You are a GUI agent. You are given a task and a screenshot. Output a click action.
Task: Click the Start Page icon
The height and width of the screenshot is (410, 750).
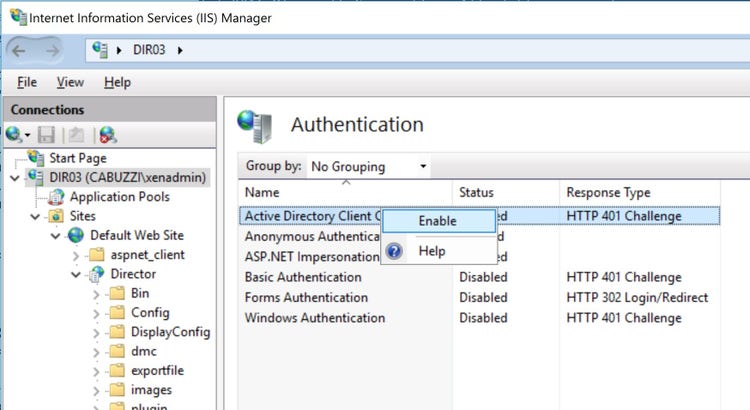tap(36, 157)
